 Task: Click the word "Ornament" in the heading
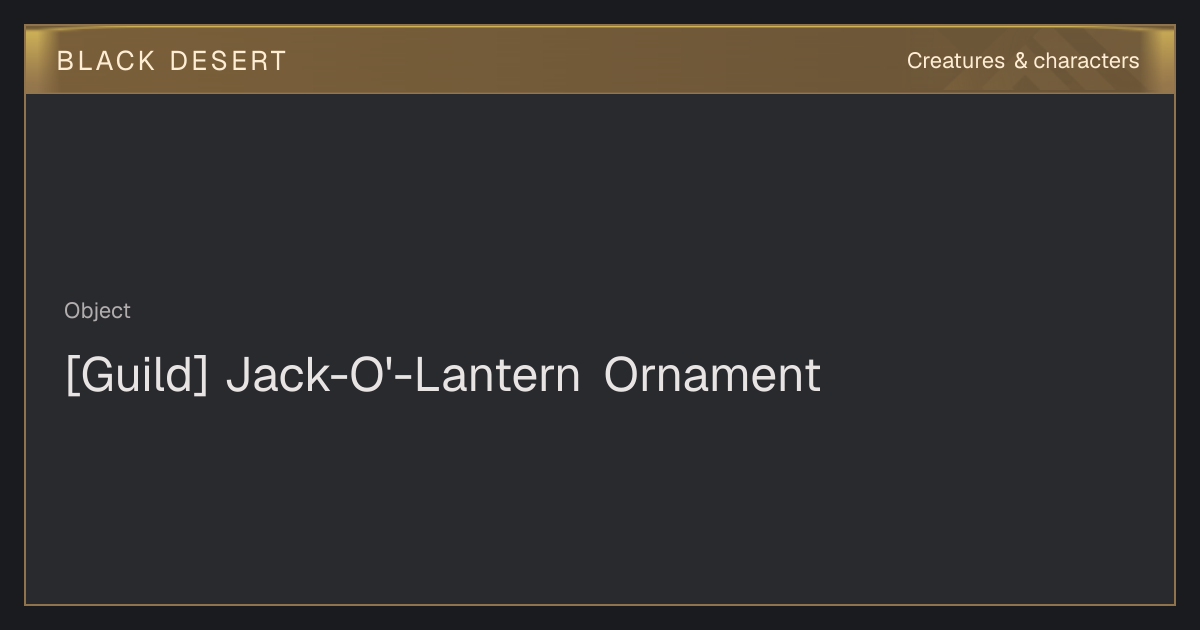coord(712,375)
